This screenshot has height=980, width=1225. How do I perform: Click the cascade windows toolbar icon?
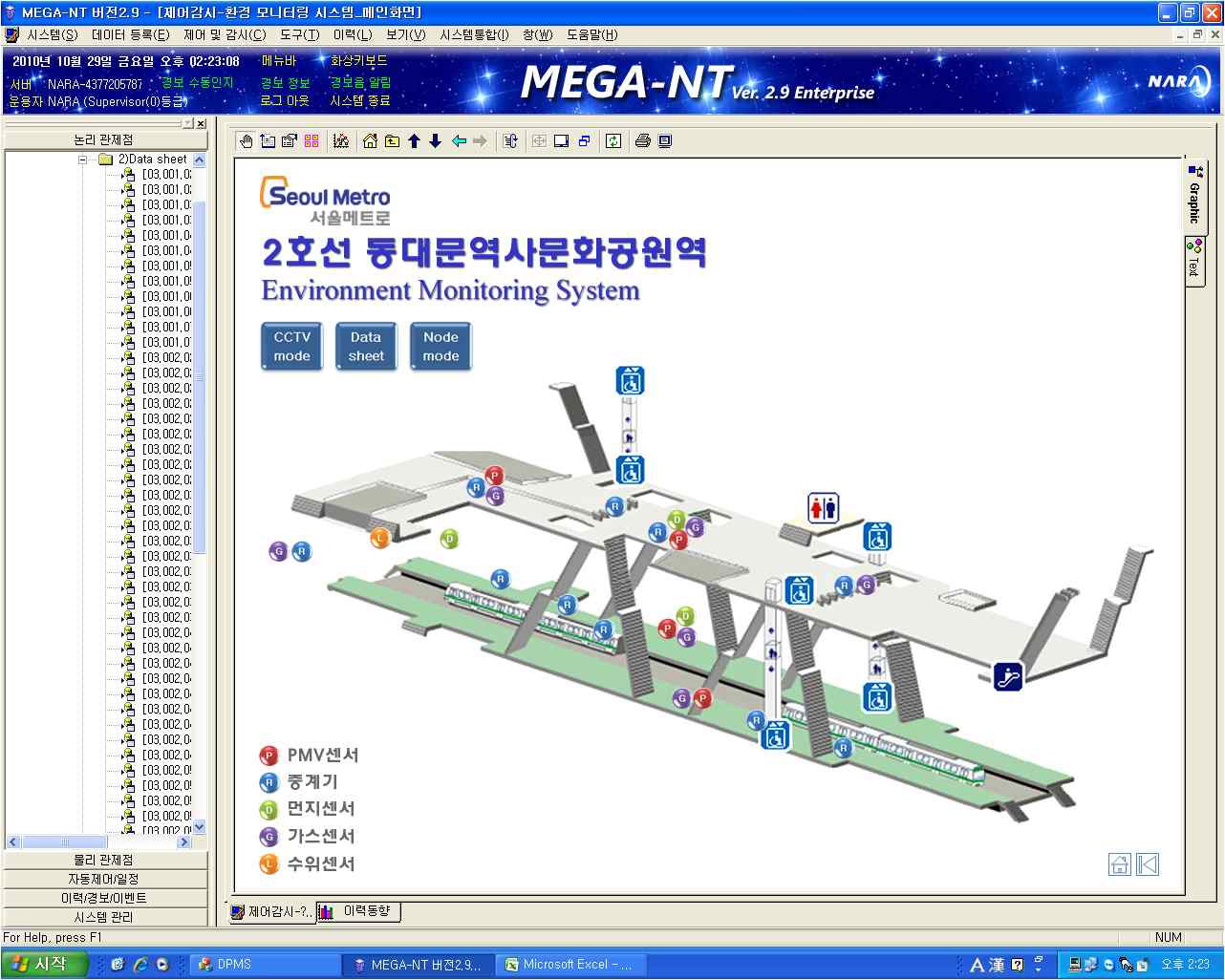[x=584, y=141]
